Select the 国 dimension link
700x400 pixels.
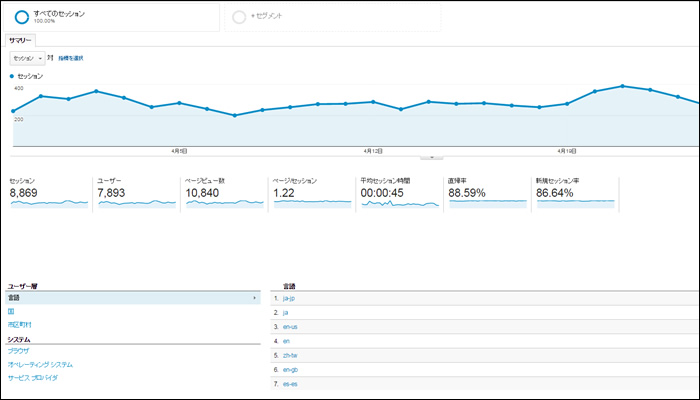tap(11, 312)
